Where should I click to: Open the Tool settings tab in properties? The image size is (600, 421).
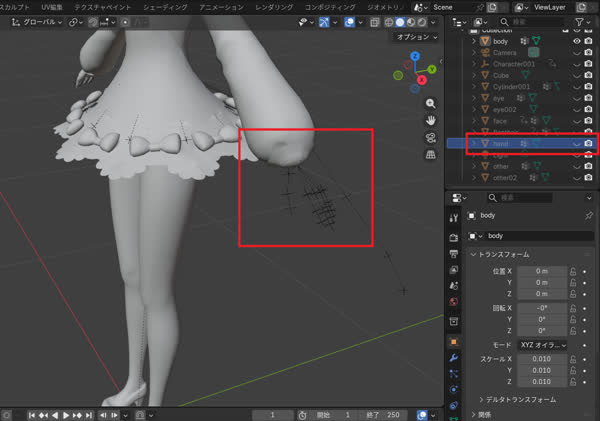pos(454,218)
